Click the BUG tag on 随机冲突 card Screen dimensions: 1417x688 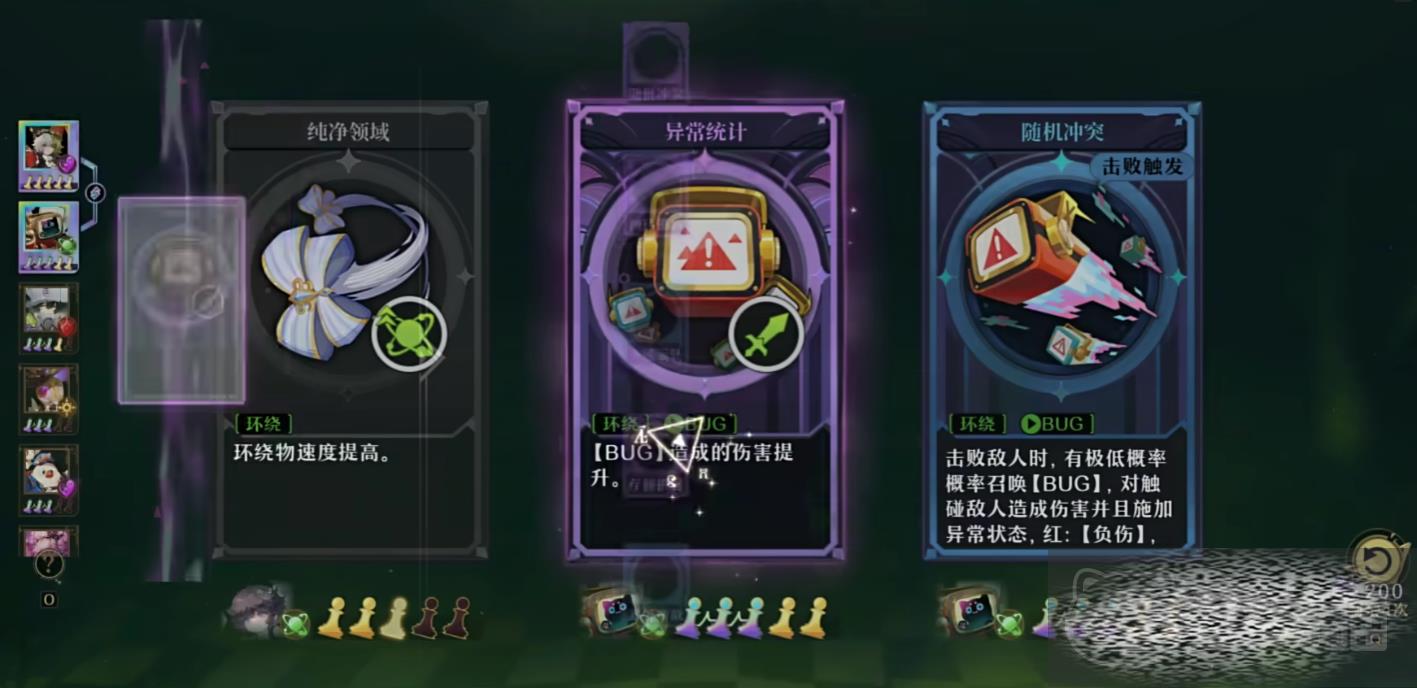point(1055,424)
